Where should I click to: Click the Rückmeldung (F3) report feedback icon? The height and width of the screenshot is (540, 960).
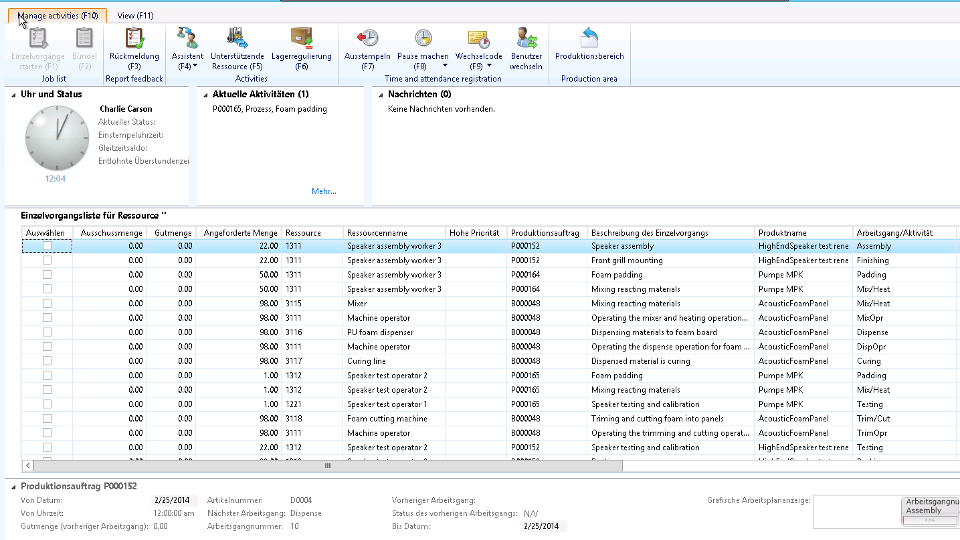click(133, 39)
